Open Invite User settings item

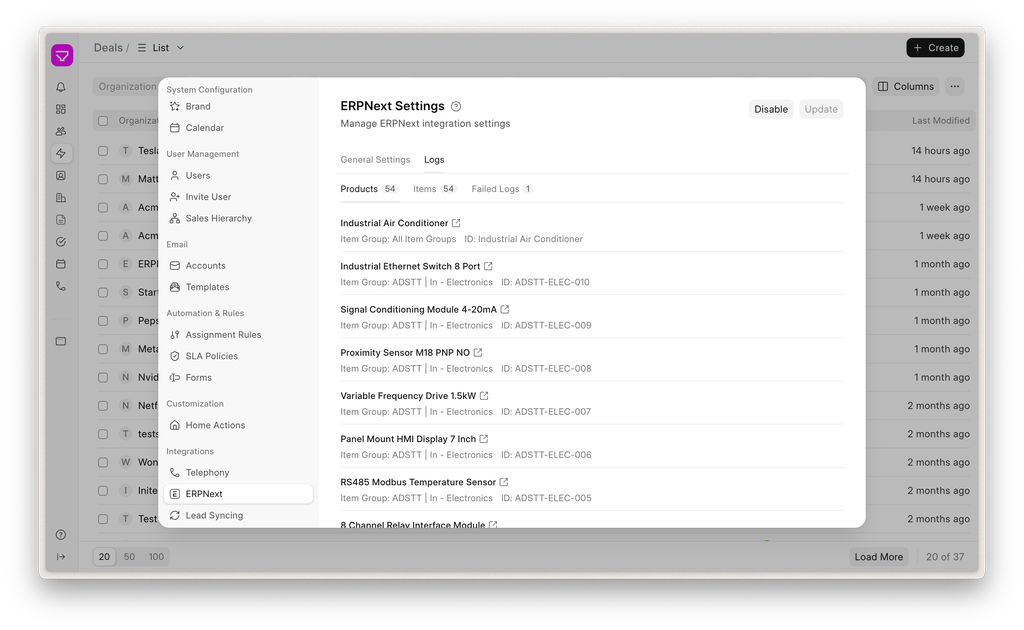[238, 197]
